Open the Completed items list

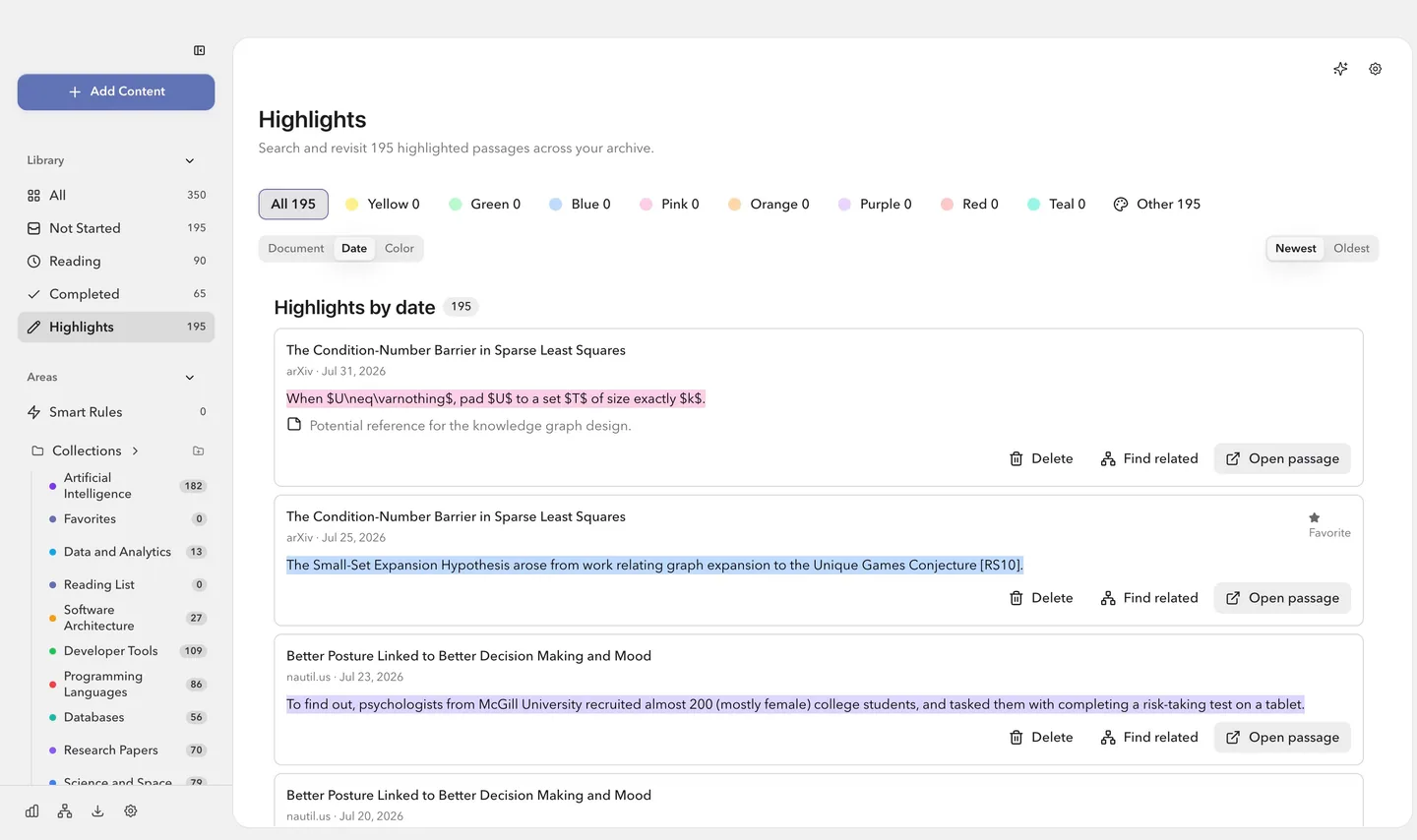[x=116, y=294]
